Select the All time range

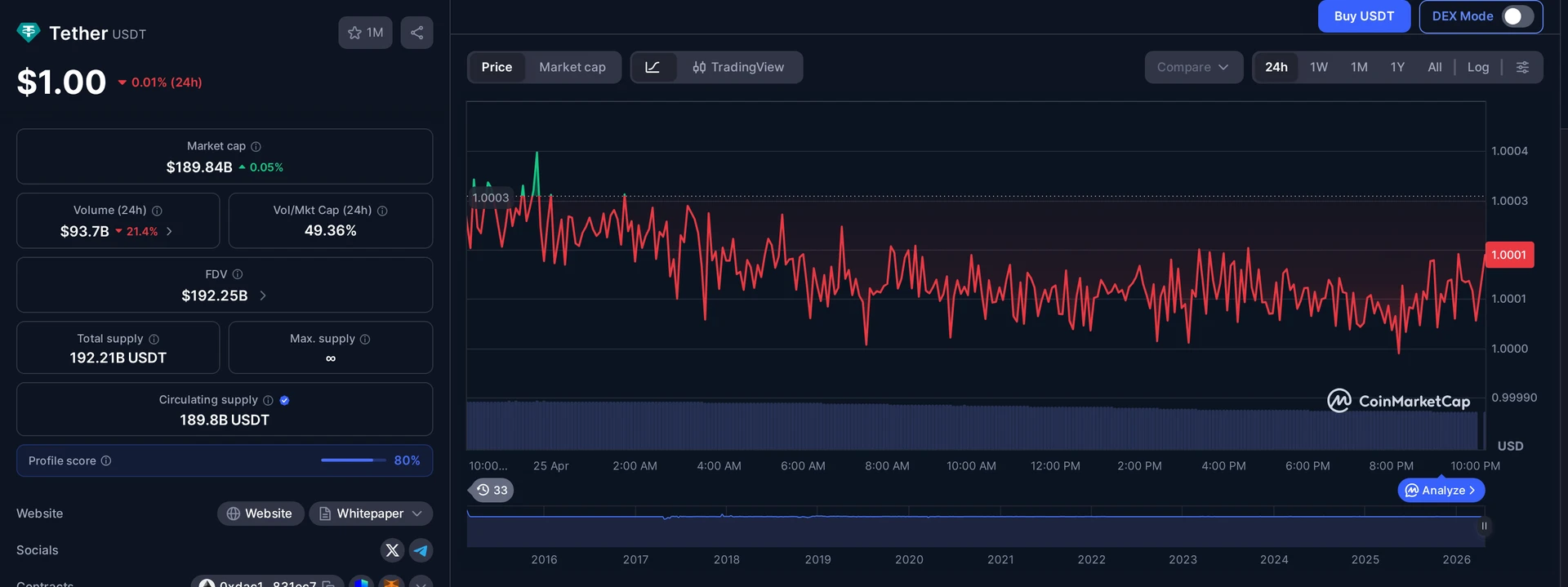pos(1435,67)
